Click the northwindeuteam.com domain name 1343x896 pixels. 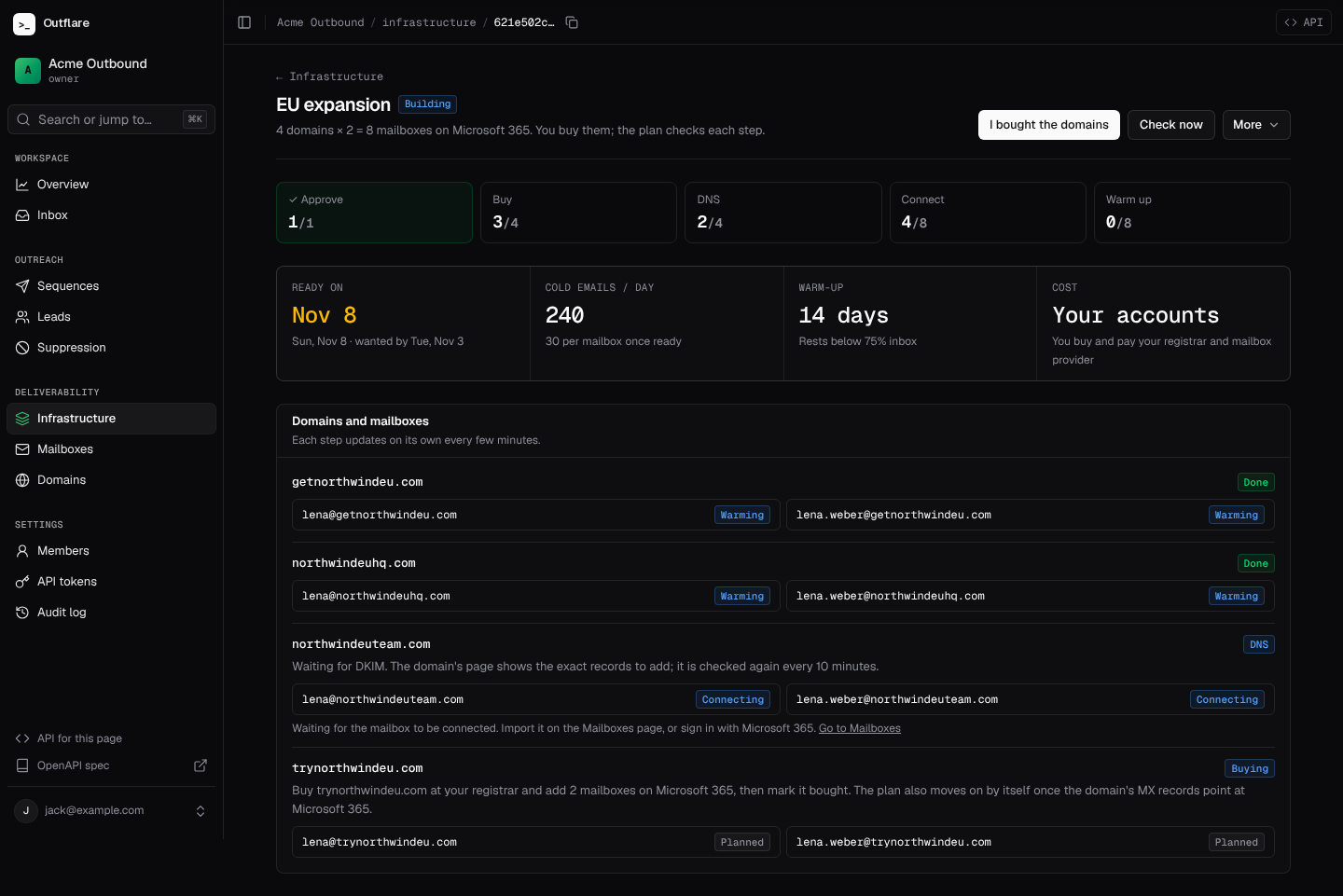click(361, 644)
